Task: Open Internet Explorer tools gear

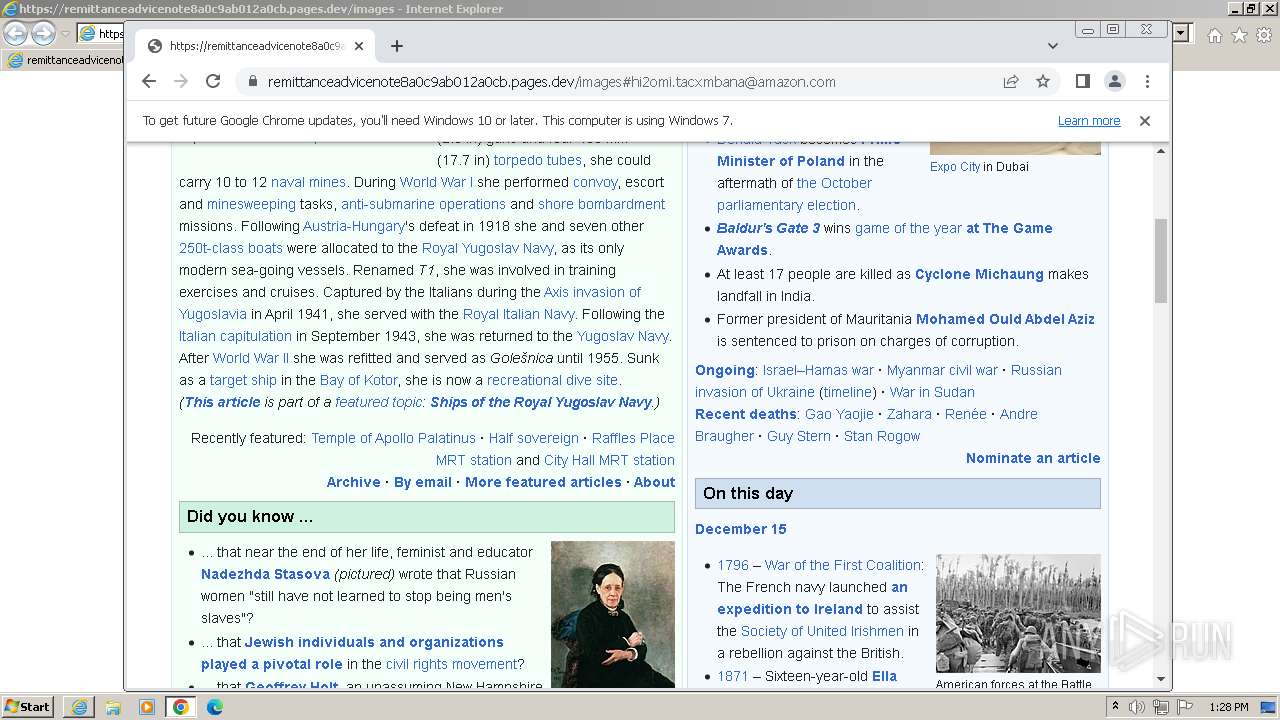Action: (x=1264, y=35)
